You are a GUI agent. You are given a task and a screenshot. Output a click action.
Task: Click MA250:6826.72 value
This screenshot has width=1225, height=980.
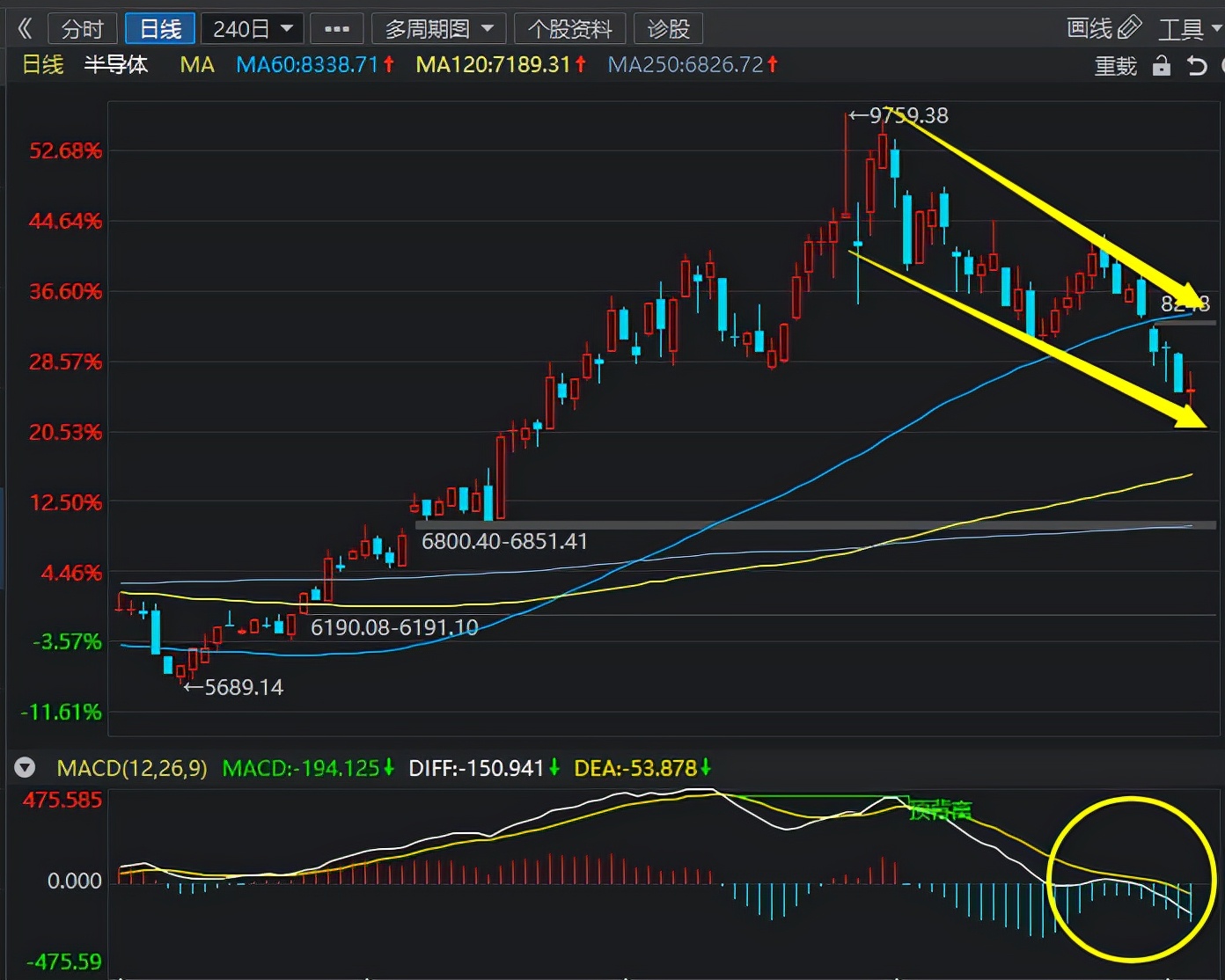tap(693, 65)
